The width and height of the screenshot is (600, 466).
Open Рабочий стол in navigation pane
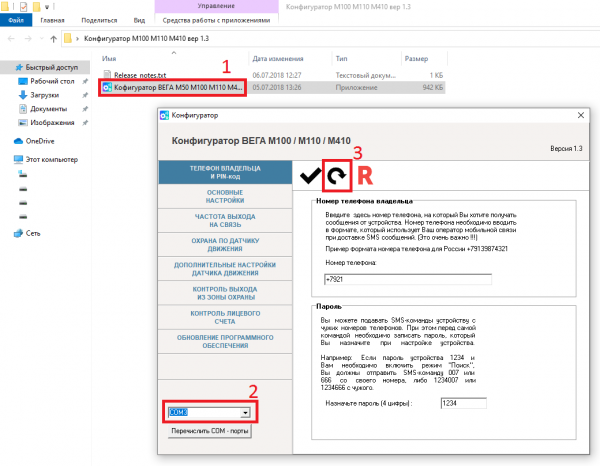[x=52, y=81]
